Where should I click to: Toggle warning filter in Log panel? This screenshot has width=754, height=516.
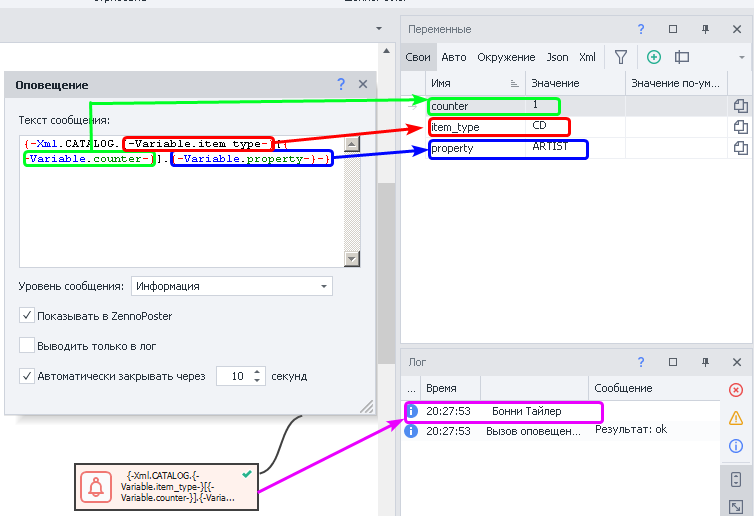[736, 418]
